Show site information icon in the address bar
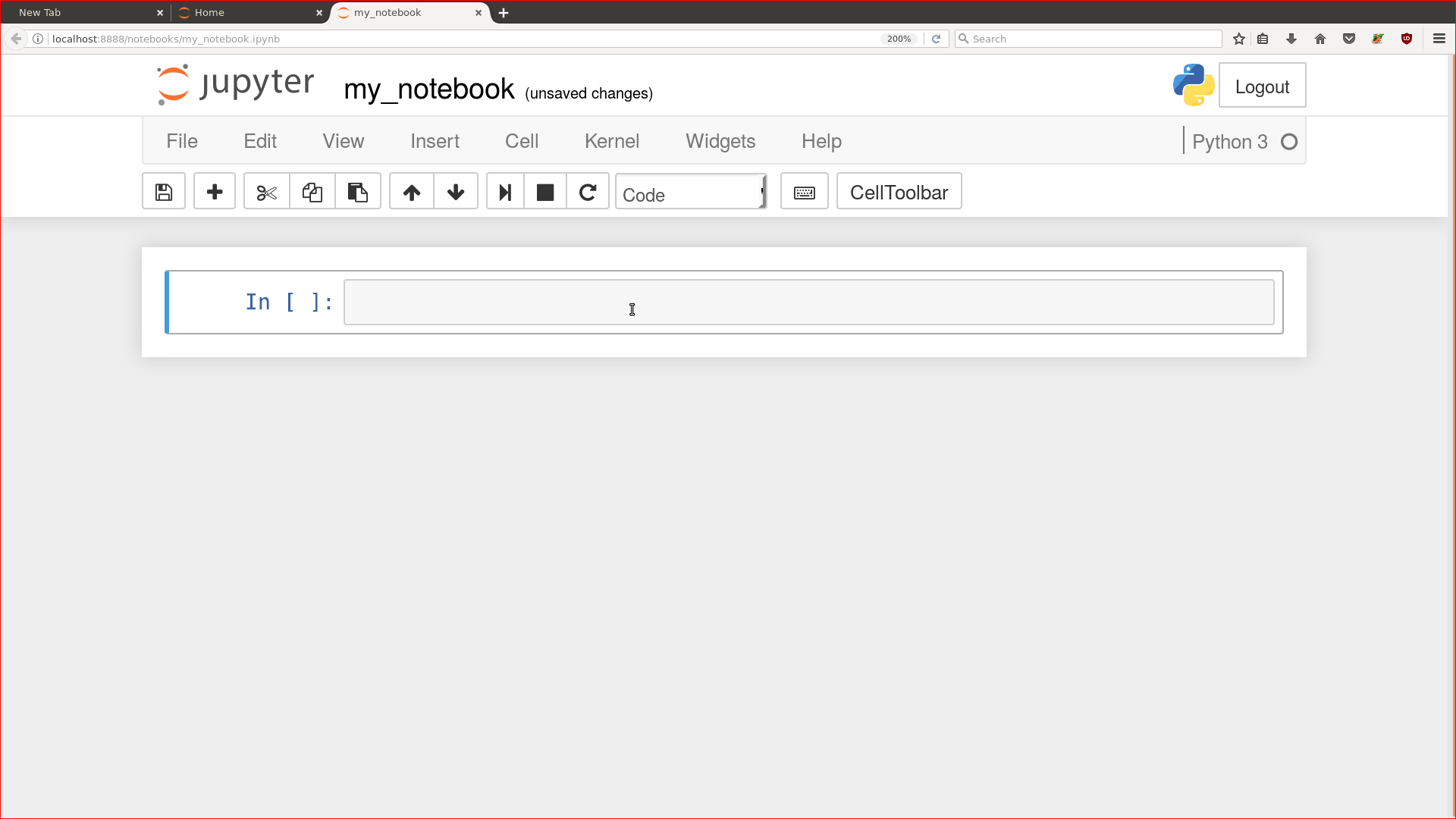This screenshot has width=1456, height=819. pos(38,39)
